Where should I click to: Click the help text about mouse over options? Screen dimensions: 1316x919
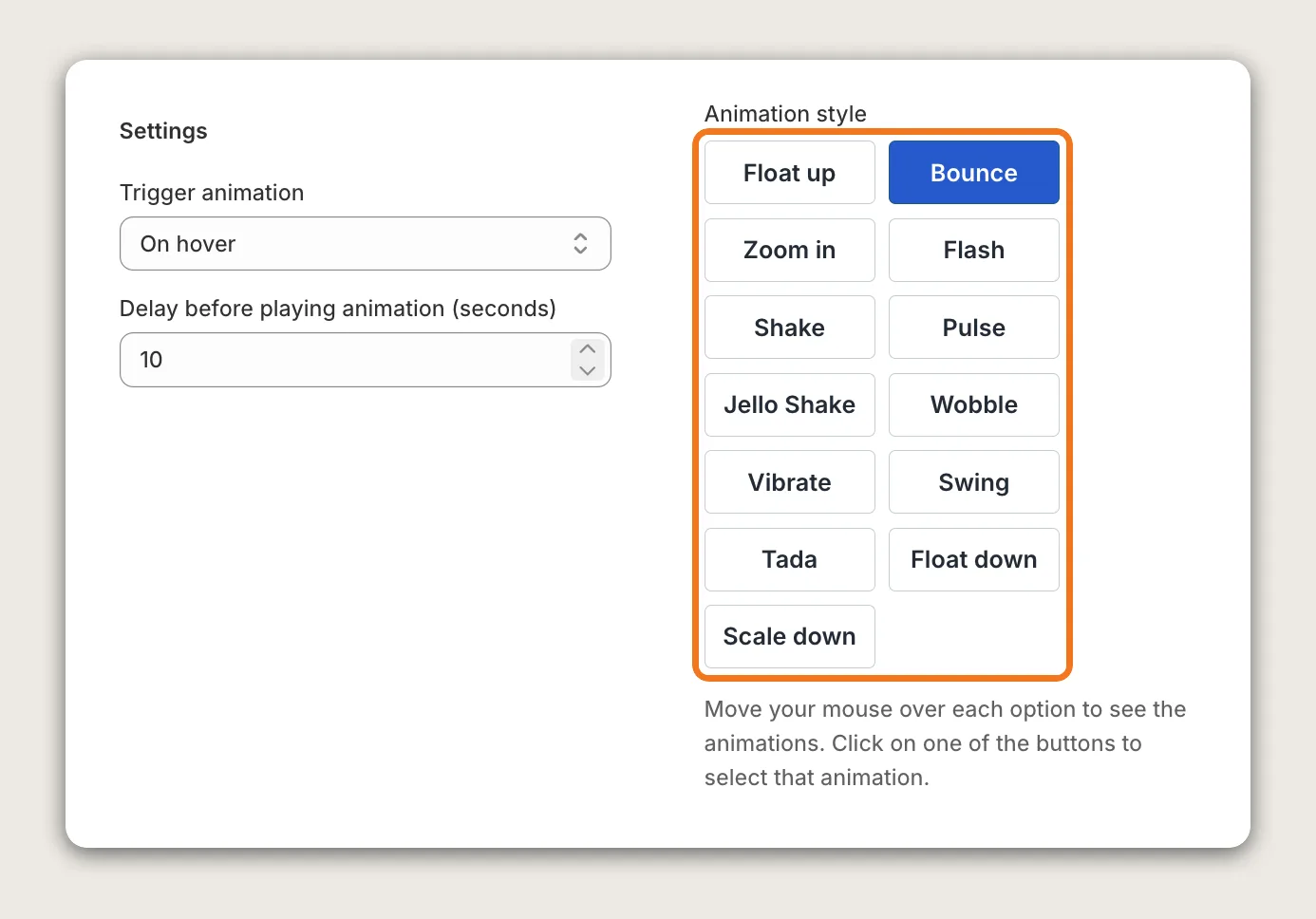(946, 743)
